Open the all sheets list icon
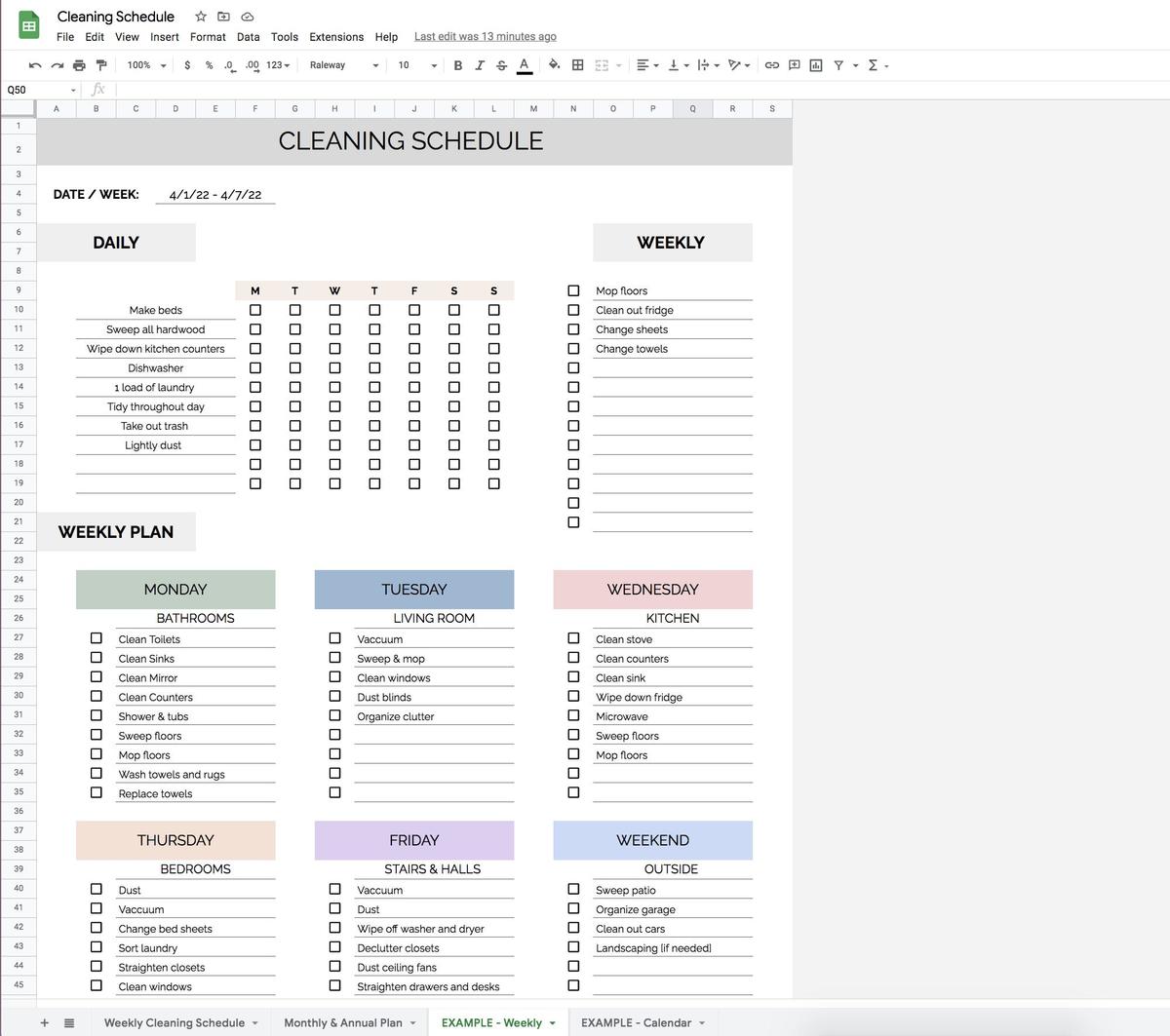 click(69, 1022)
